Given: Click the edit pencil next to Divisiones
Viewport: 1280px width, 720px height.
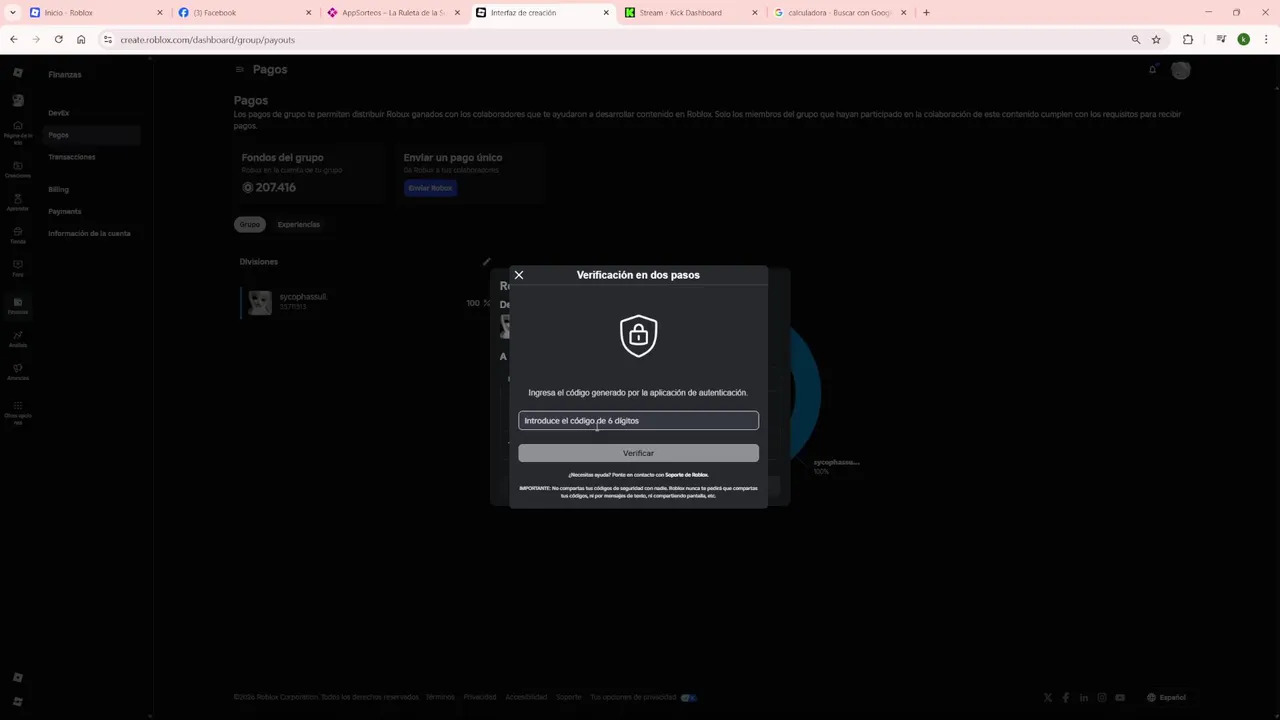Looking at the screenshot, I should 486,262.
